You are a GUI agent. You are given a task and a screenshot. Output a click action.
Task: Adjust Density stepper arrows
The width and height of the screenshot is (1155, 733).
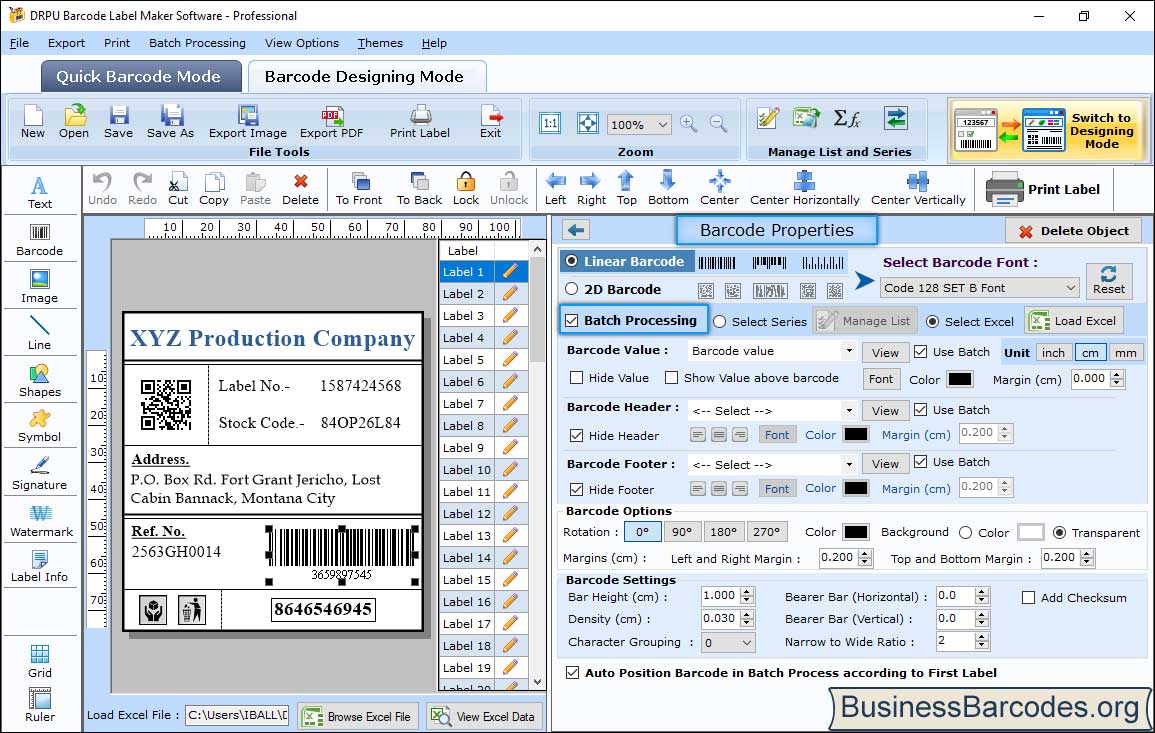[x=747, y=619]
